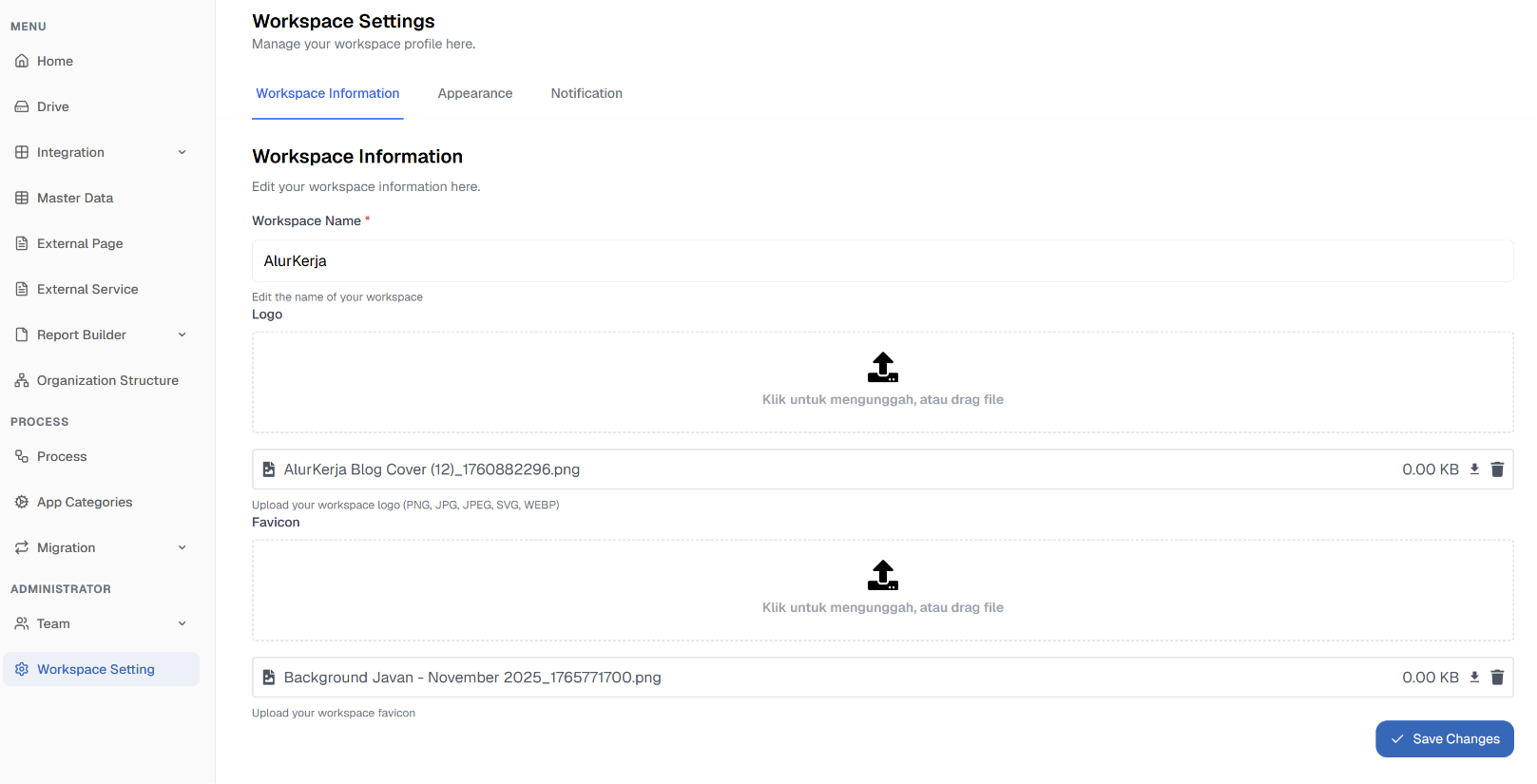Delete the AlurKerja Blog Cover file
1537x784 pixels.
click(1497, 469)
